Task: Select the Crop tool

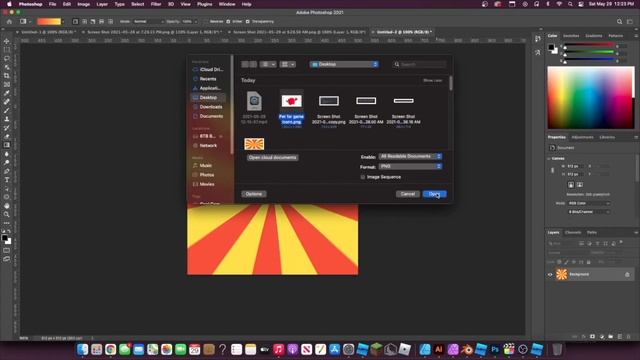Action: (x=7, y=76)
